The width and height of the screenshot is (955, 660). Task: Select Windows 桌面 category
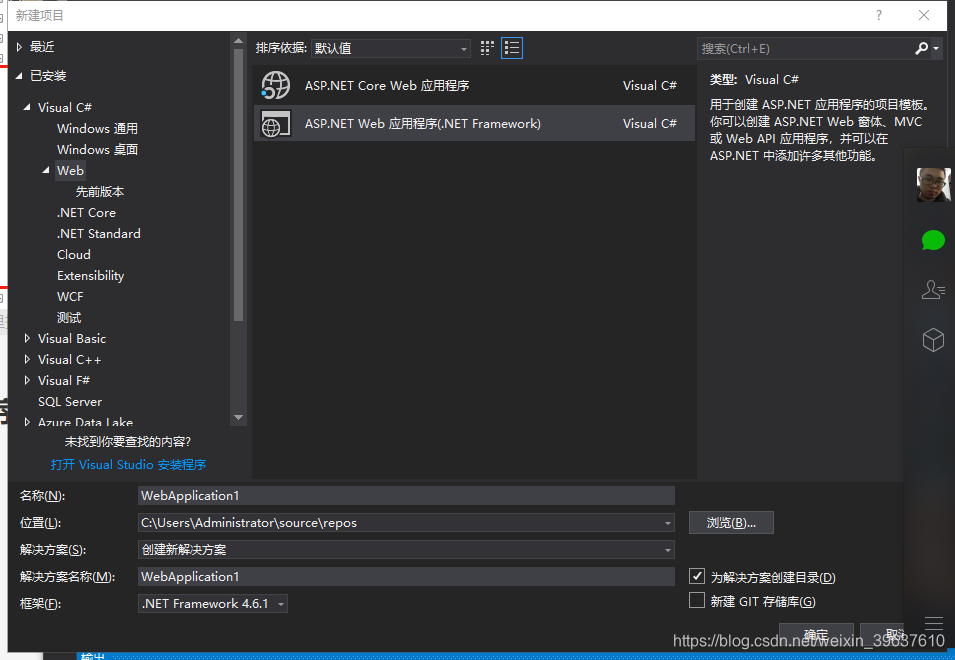coord(97,150)
